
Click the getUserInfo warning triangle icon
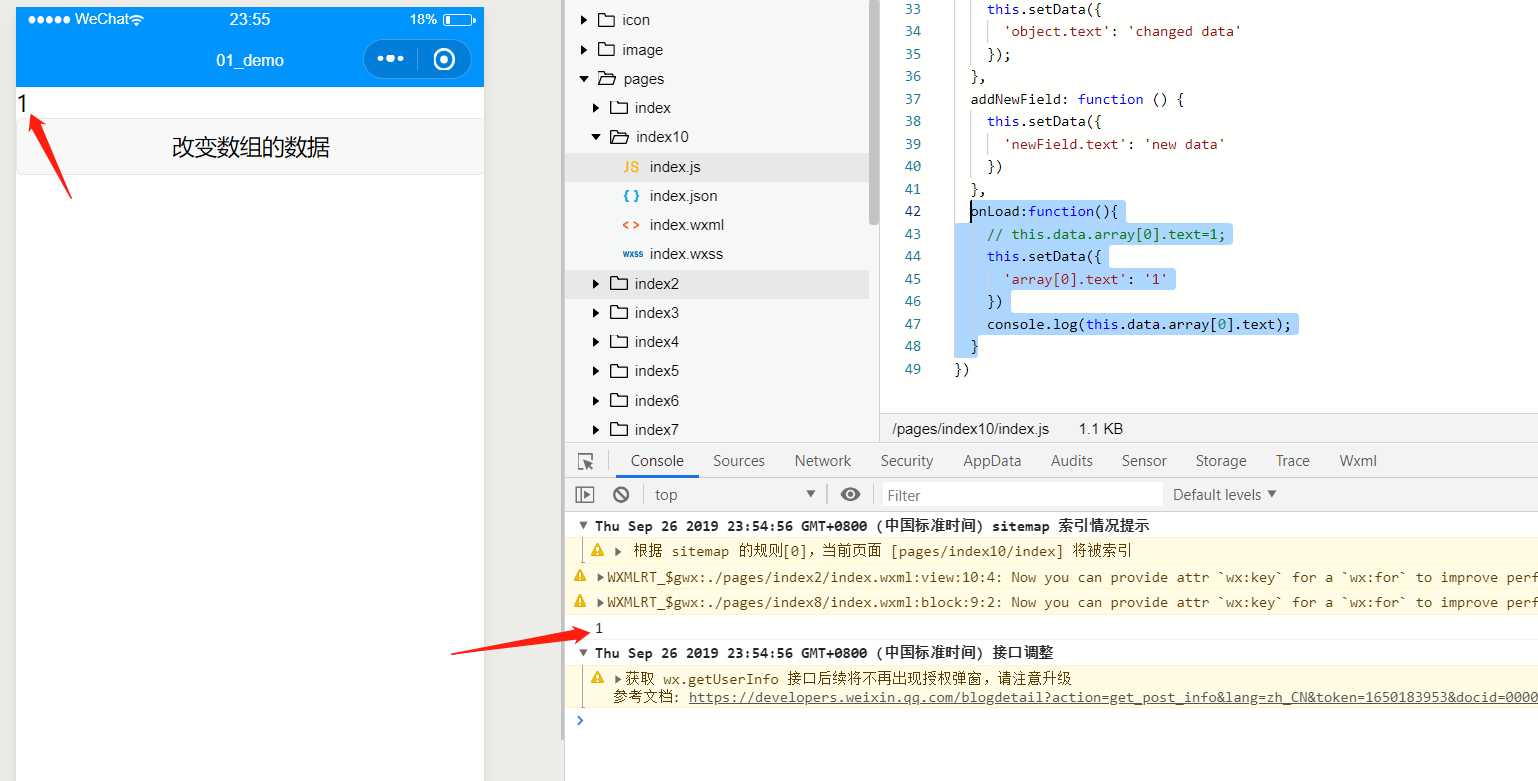click(x=597, y=678)
